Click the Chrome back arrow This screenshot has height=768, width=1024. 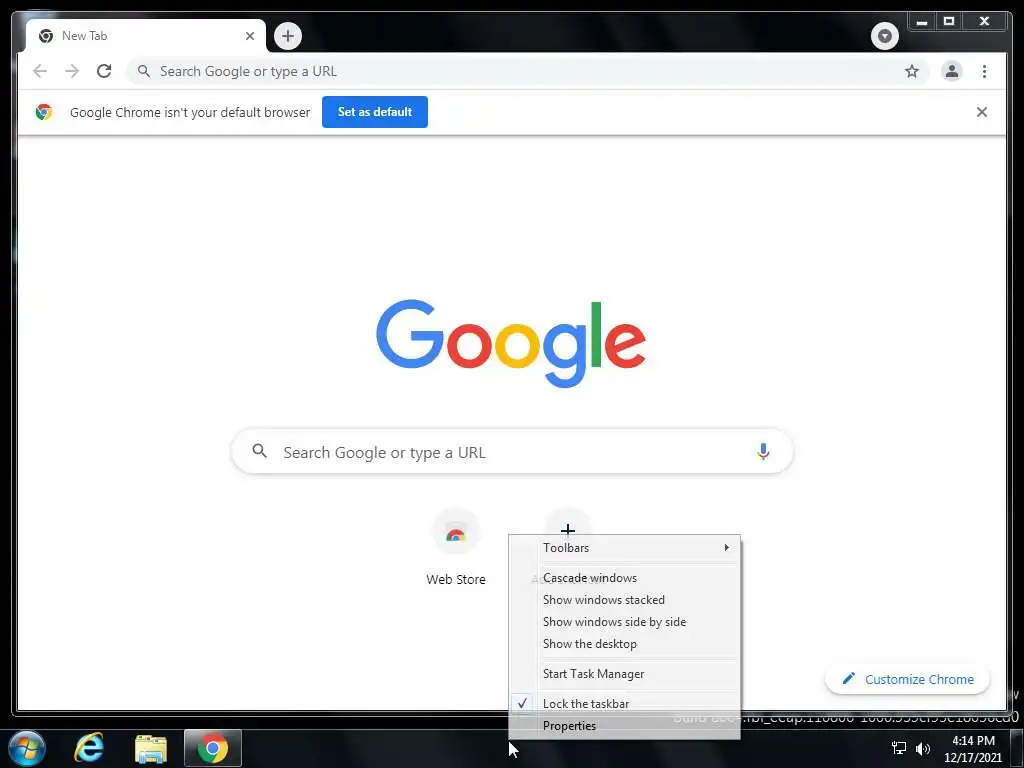click(40, 71)
